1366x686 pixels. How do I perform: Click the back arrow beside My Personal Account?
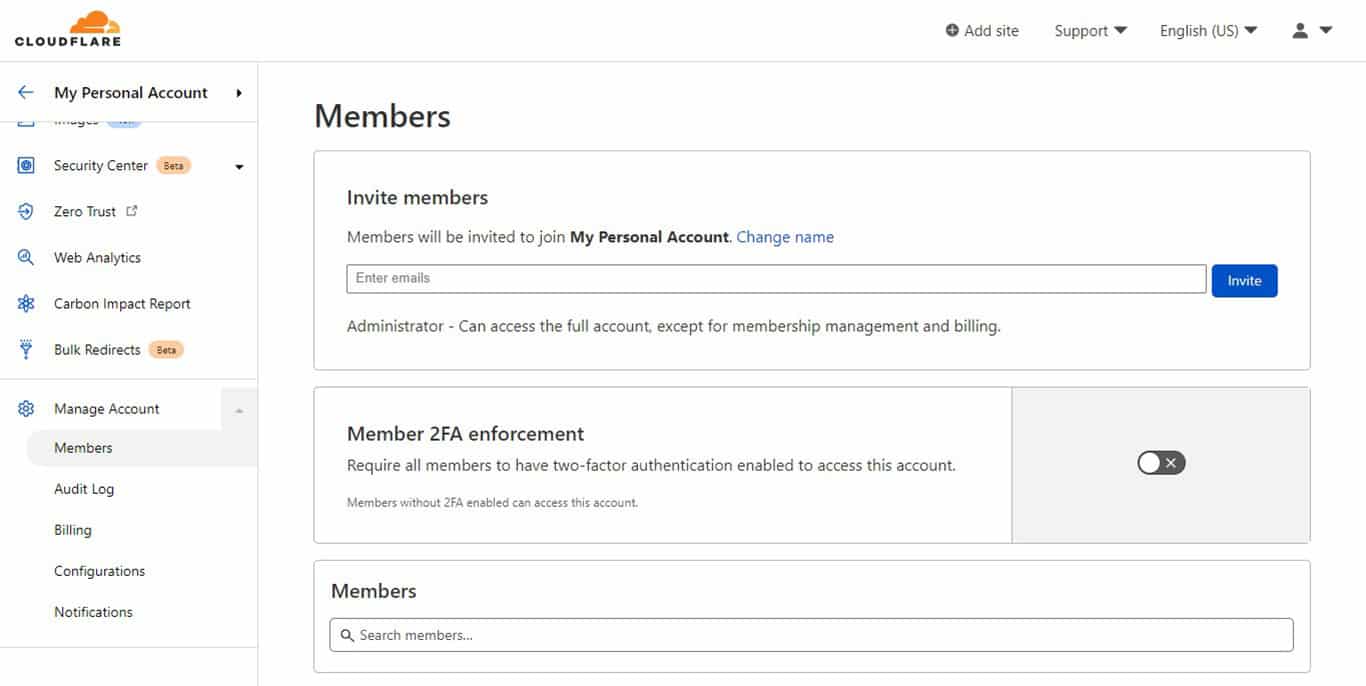[26, 92]
